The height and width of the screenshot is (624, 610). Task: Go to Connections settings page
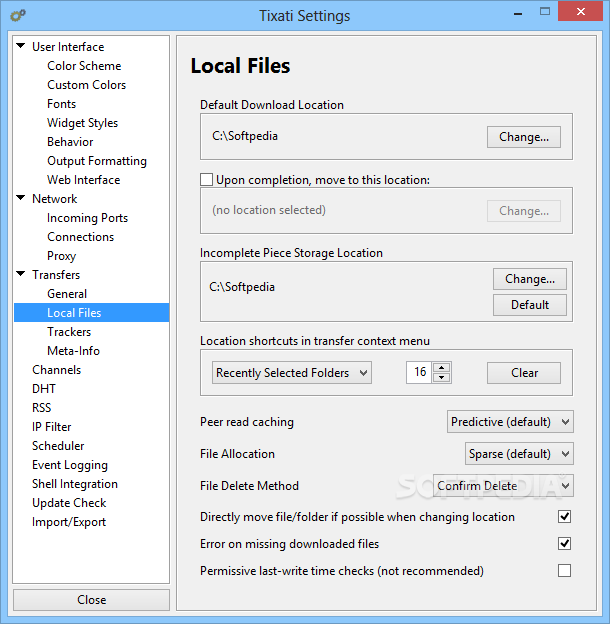80,237
